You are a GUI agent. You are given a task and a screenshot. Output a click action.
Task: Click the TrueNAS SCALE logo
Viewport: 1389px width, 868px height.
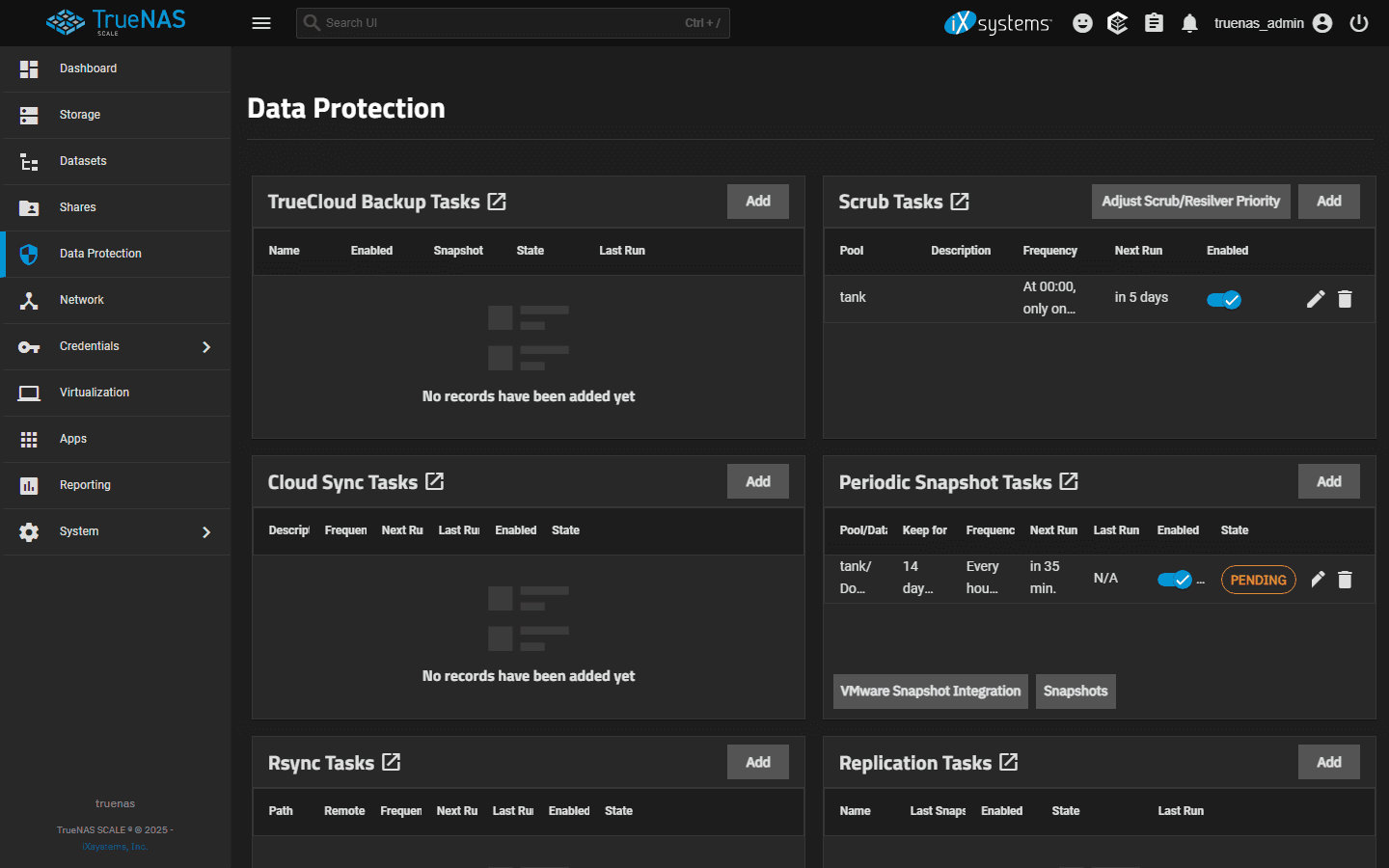click(x=116, y=22)
